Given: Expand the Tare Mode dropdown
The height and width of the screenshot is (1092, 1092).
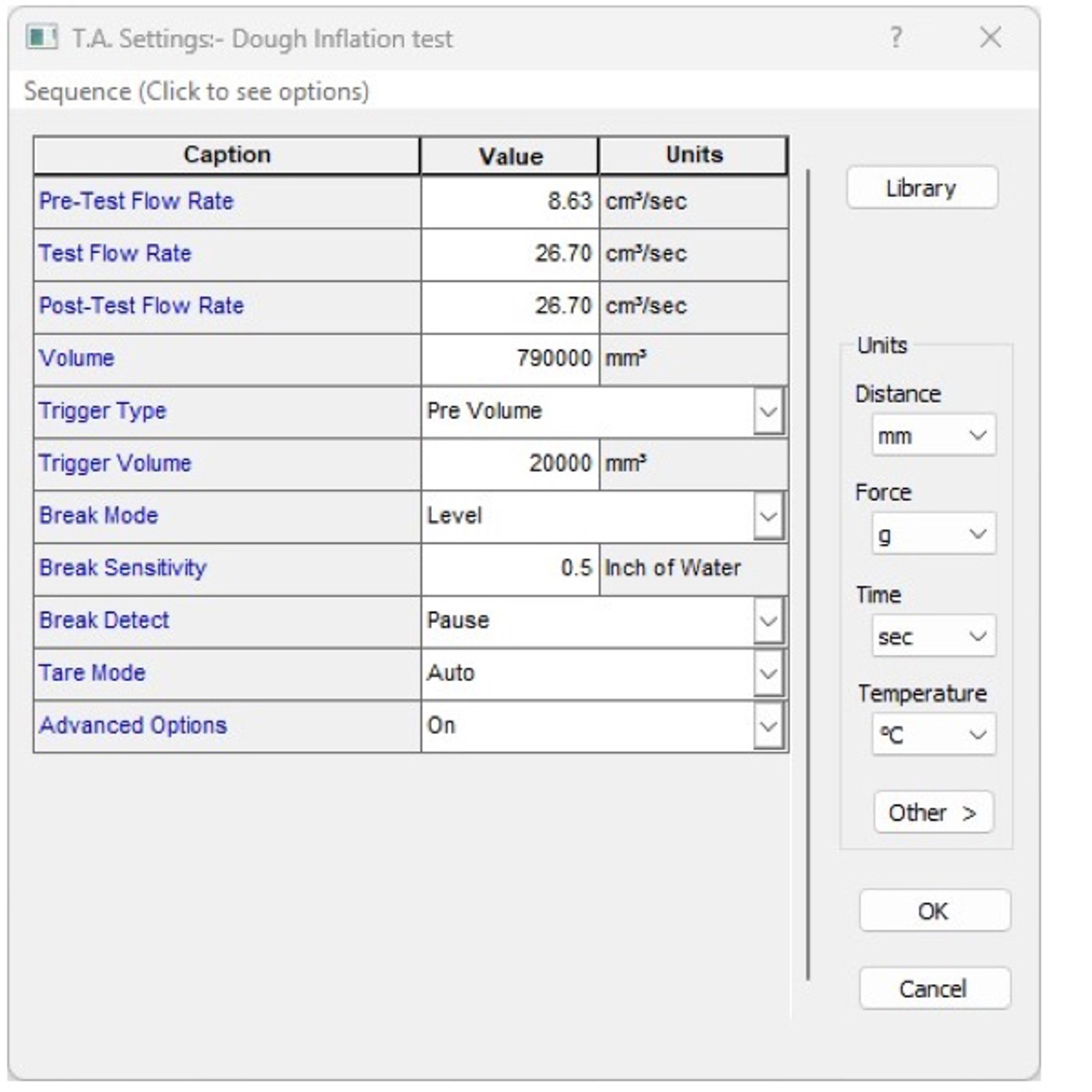Looking at the screenshot, I should 768,674.
